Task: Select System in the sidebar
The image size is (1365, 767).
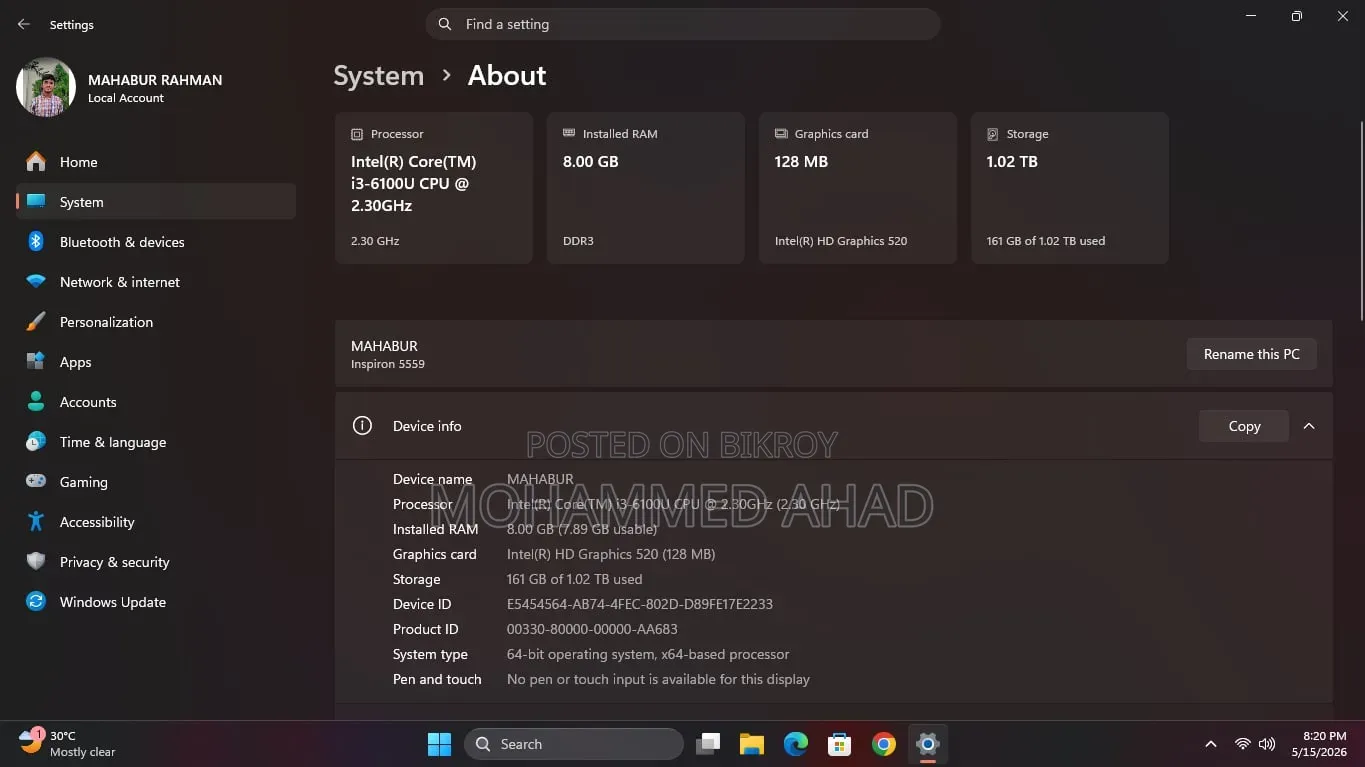Action: 156,202
